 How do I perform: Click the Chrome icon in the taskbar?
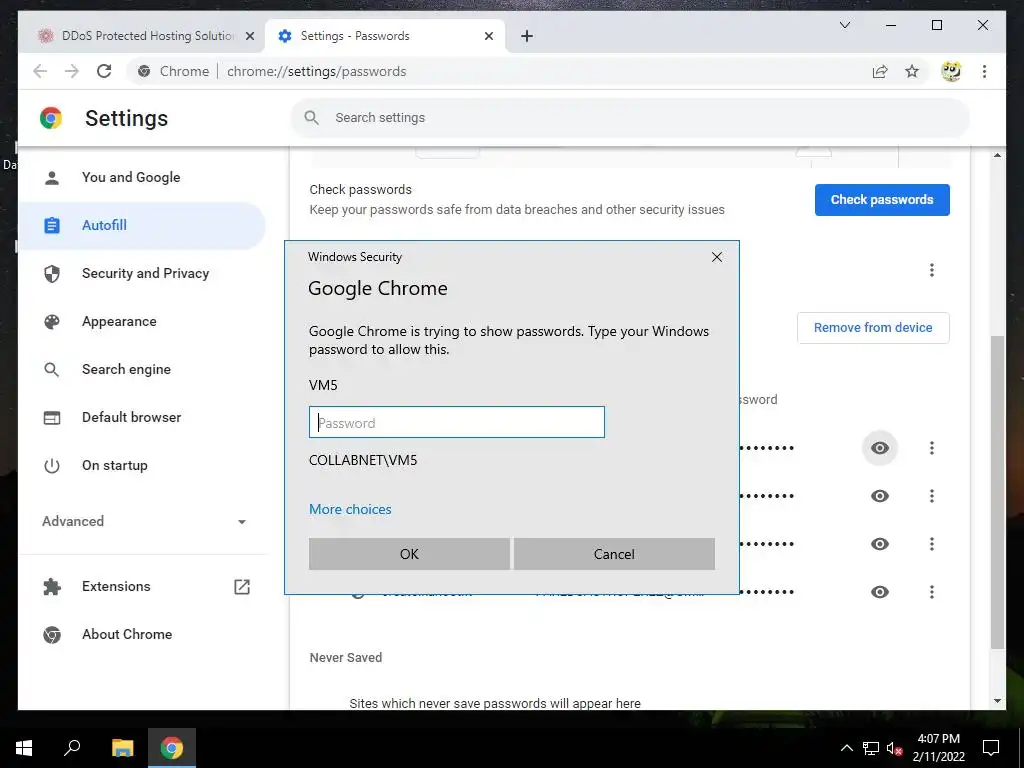[x=172, y=748]
